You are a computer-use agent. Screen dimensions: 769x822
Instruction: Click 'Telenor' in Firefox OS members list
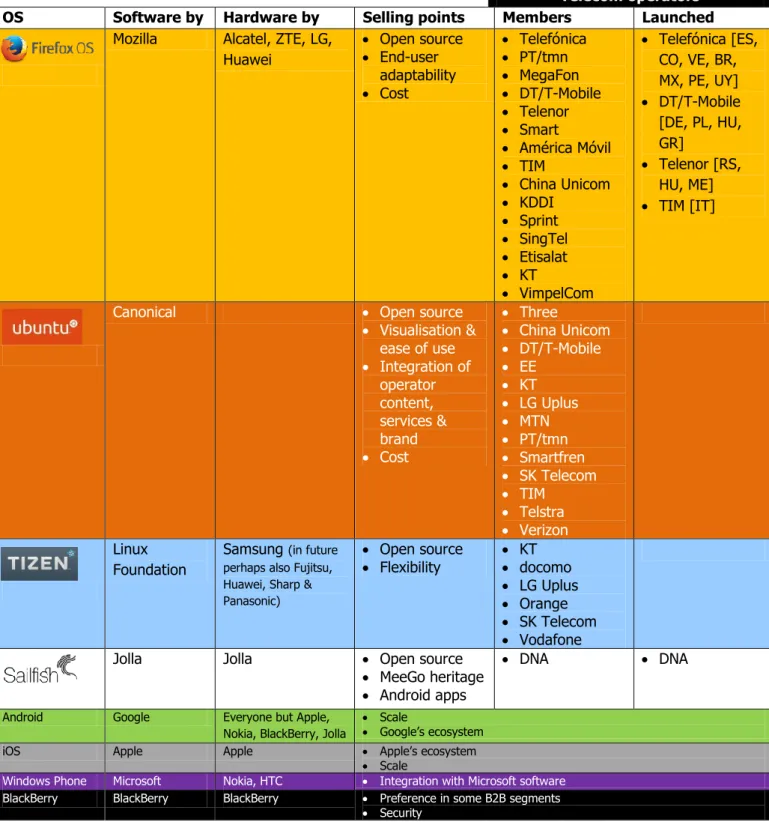point(544,112)
